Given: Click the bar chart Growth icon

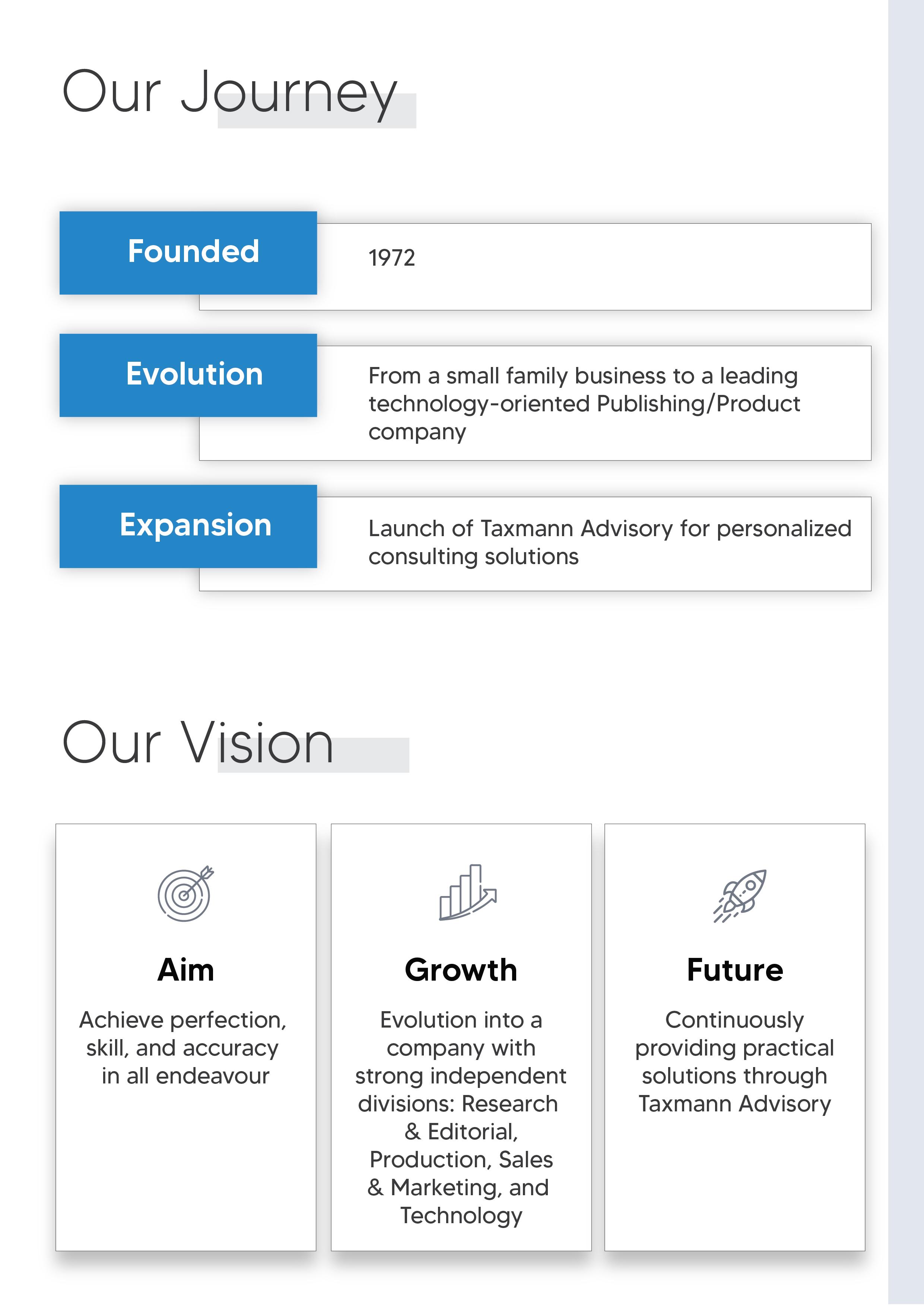Looking at the screenshot, I should pyautogui.click(x=468, y=892).
